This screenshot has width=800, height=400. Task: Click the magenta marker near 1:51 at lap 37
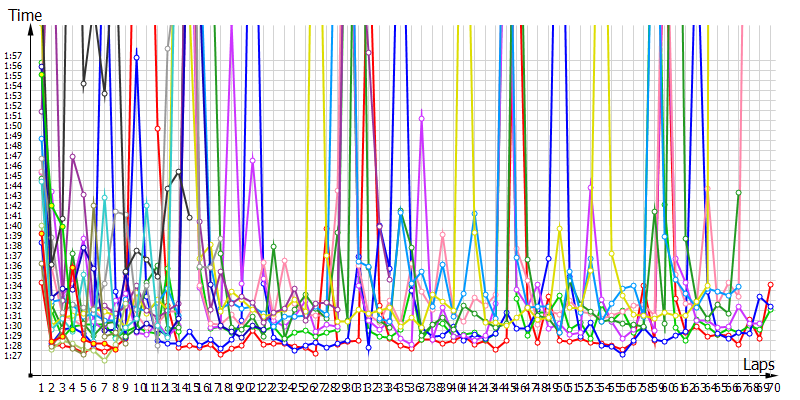click(422, 118)
